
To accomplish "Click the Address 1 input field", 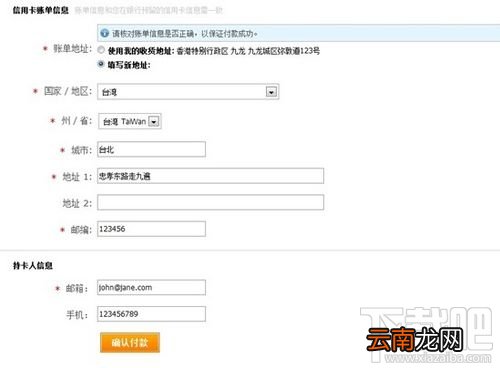I will tap(210, 176).
